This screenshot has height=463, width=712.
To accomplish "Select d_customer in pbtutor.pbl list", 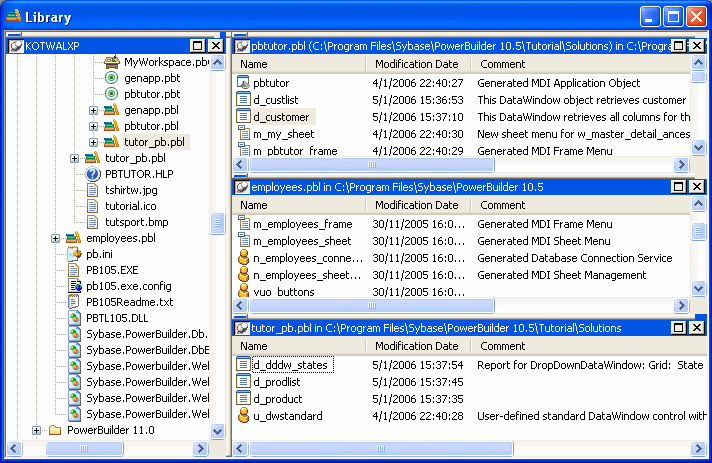I will coord(281,117).
